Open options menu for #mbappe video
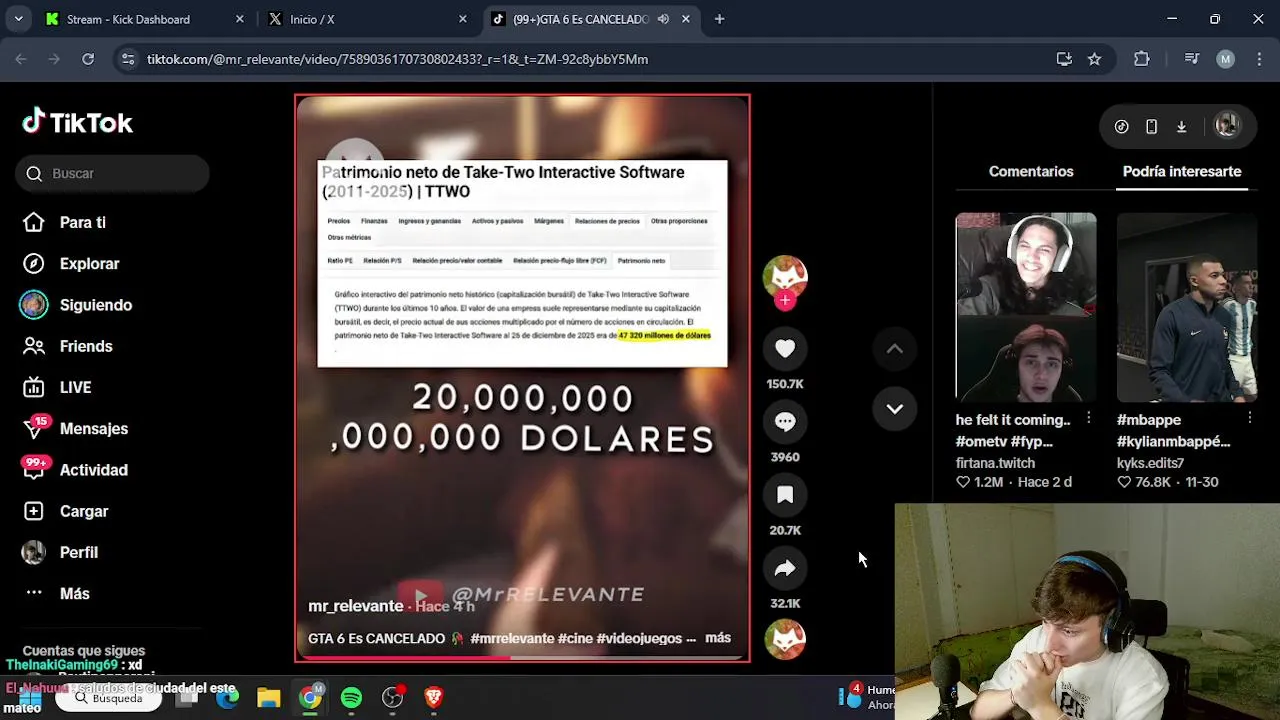Screen dimensions: 1280x720 click(1250, 418)
